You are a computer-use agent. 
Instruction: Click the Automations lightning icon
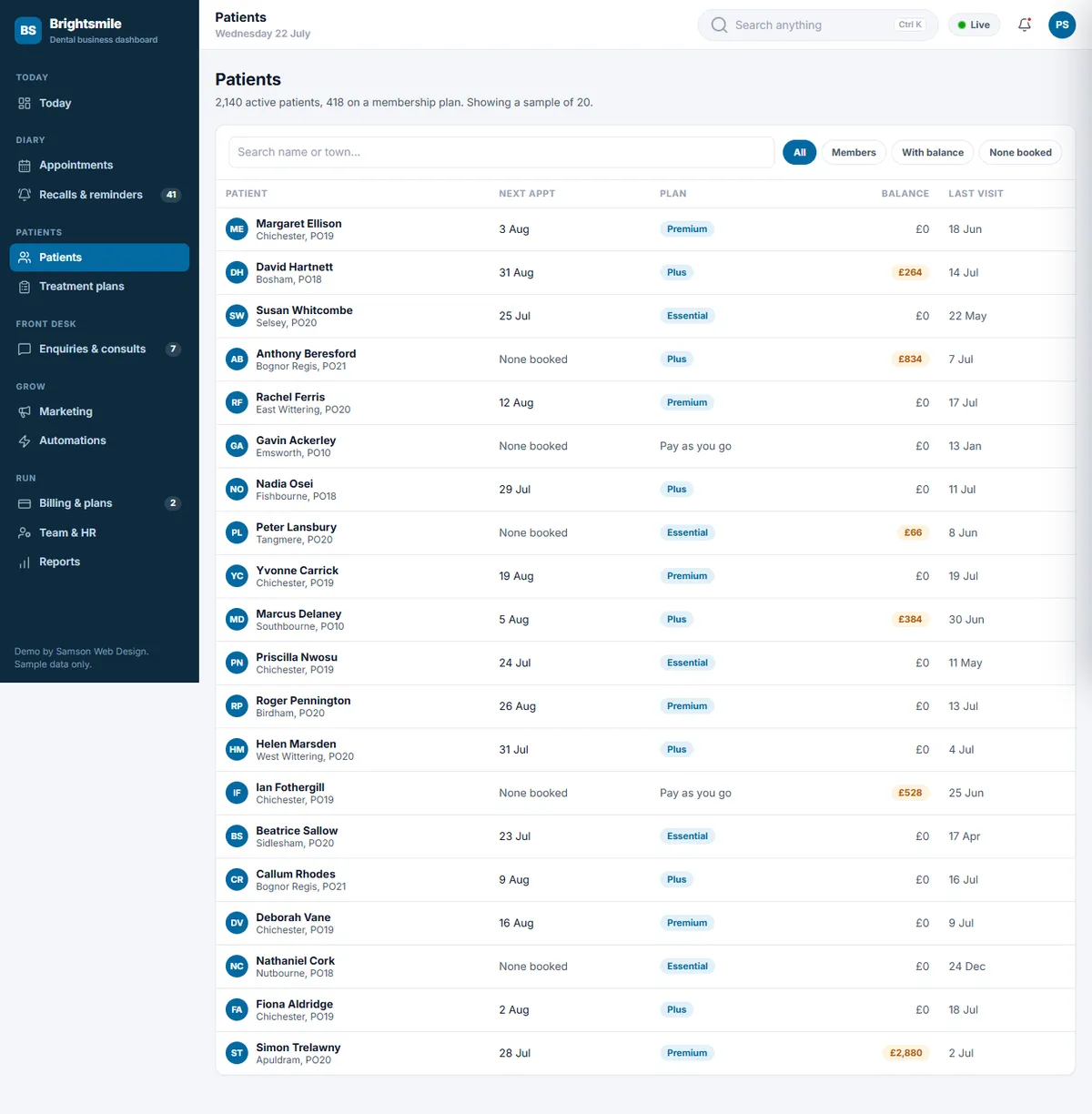(x=25, y=441)
